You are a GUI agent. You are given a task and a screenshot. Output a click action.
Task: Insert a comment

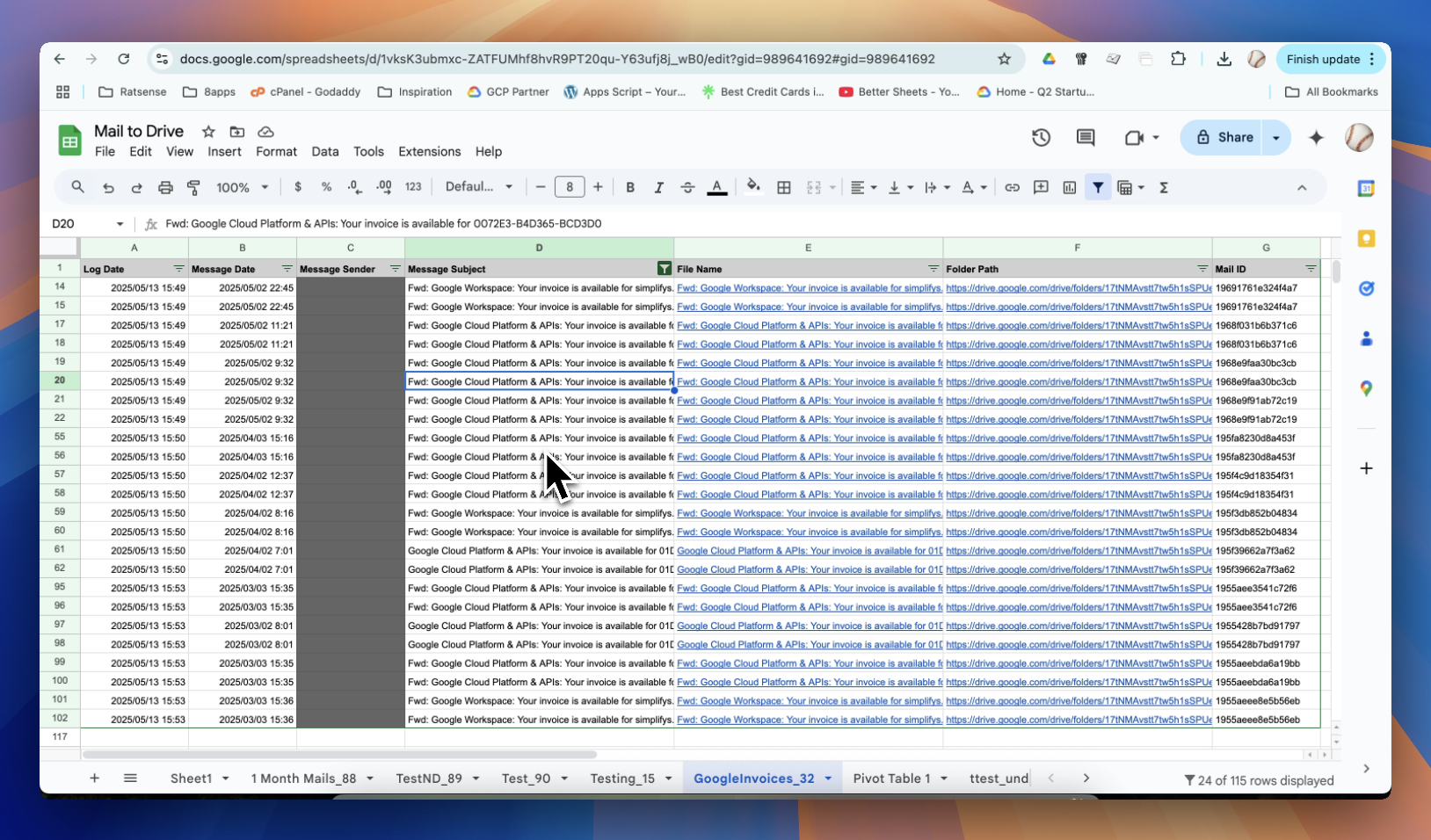(1041, 187)
